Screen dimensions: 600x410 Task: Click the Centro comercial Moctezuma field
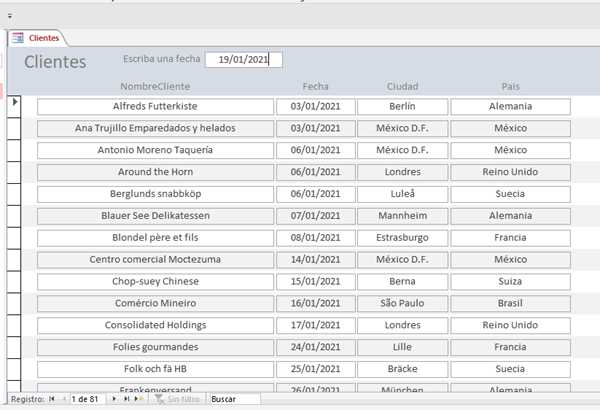pos(155,260)
